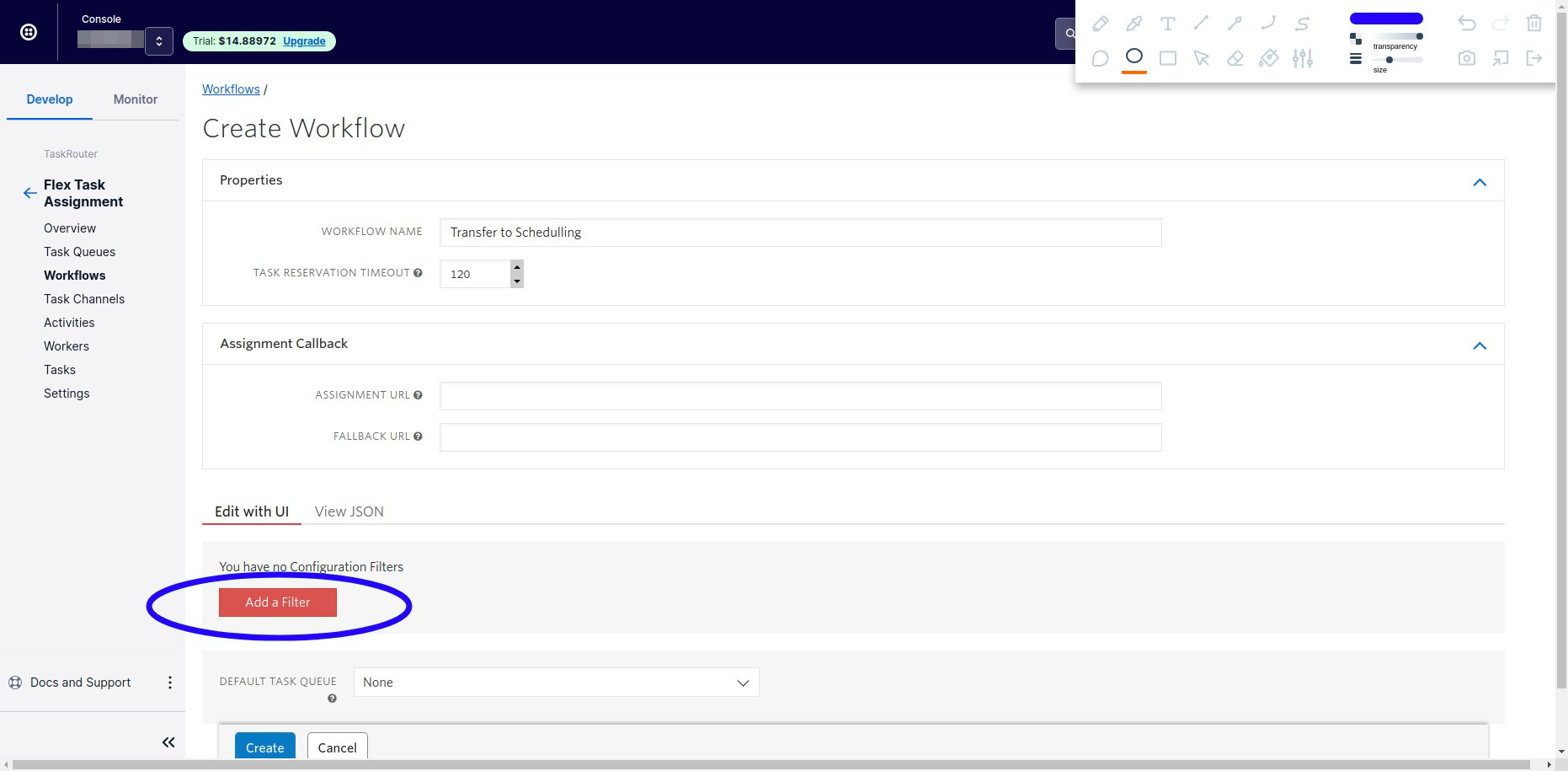Click the console search button
Screen dimensions: 1568x771
pos(1066,34)
